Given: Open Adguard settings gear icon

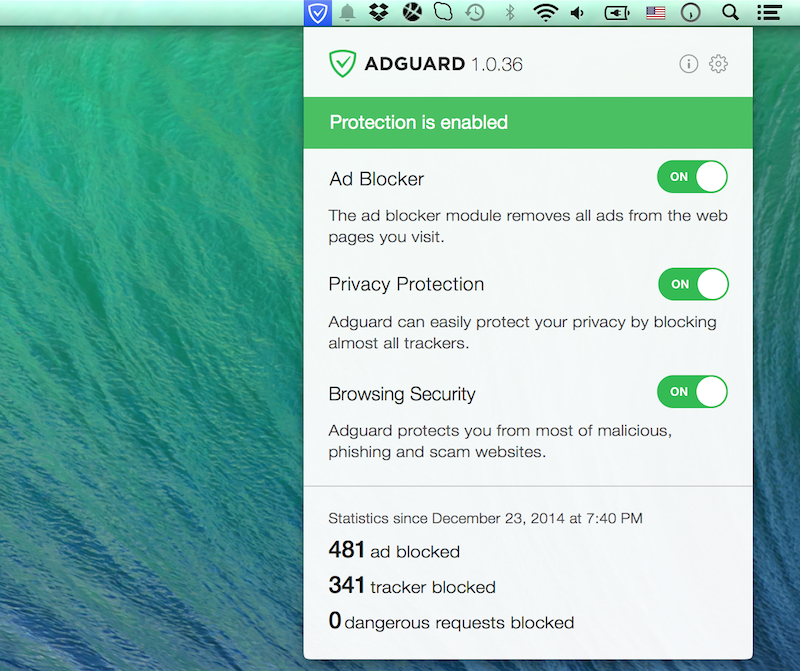Looking at the screenshot, I should [718, 64].
